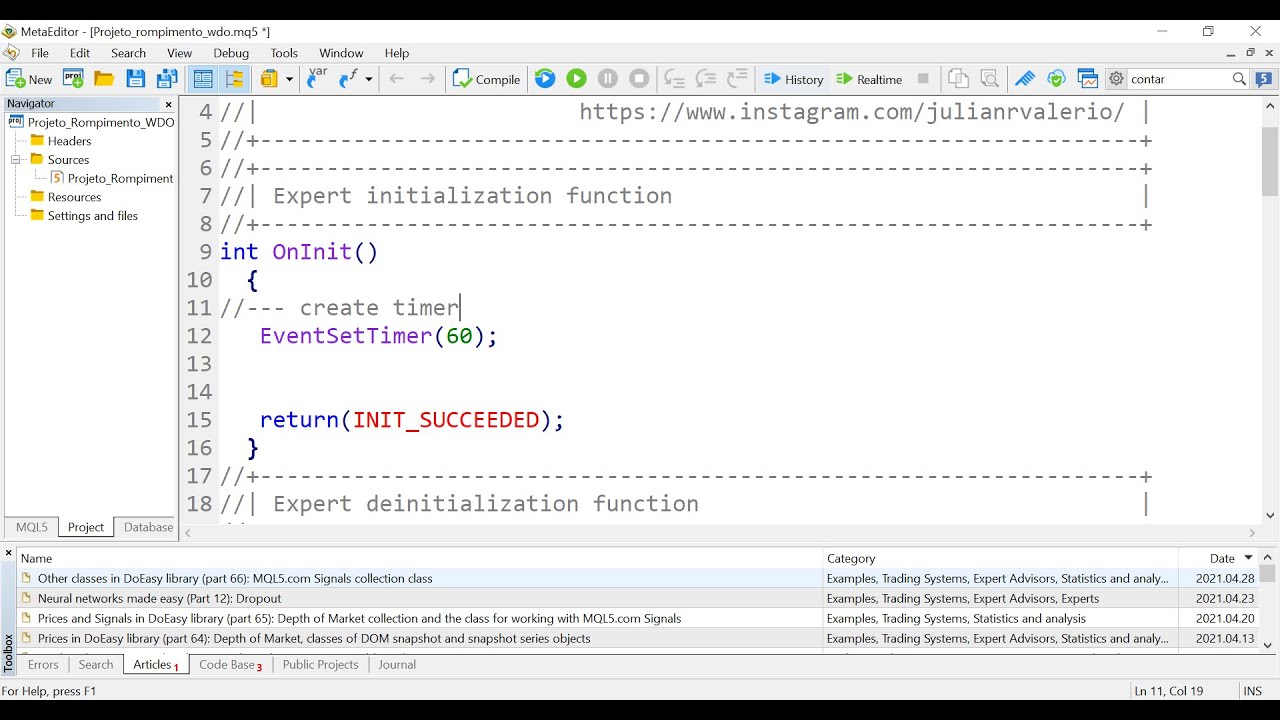Click the Step Over debug icon
This screenshot has width=1280, height=720.
coord(706,79)
